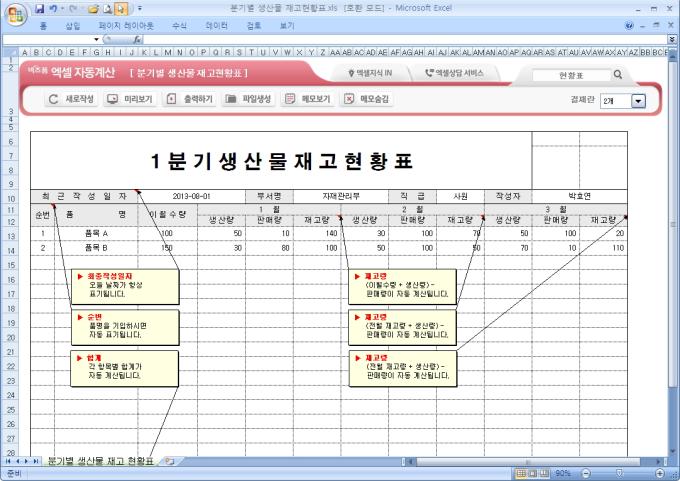The image size is (680, 481).
Task: Select the 품목 B cell
Action: [96, 248]
